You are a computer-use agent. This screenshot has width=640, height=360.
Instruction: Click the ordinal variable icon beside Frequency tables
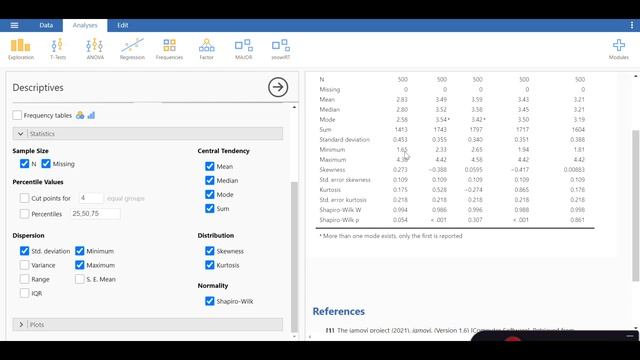(91, 116)
